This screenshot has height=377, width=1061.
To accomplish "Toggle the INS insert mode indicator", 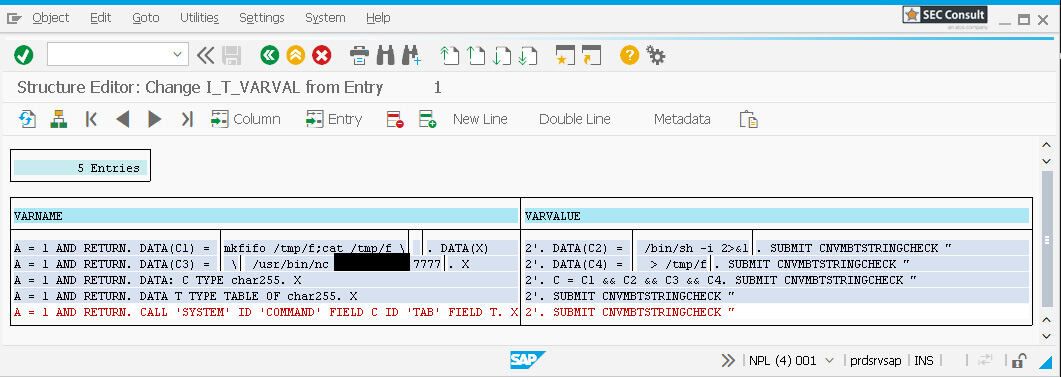I will (924, 360).
